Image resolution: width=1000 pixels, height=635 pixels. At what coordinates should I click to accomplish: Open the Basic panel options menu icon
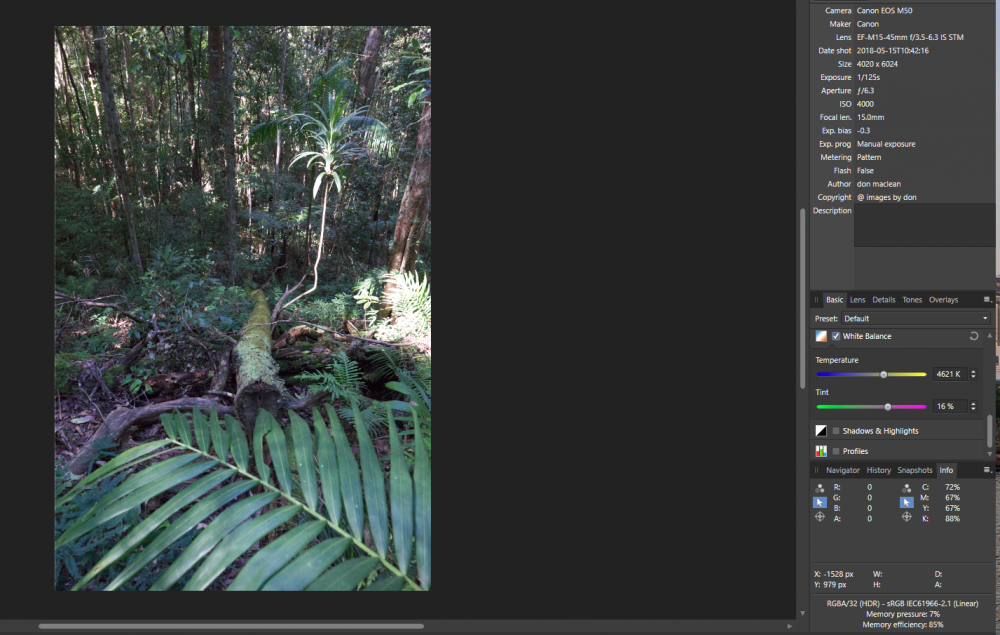[x=986, y=300]
